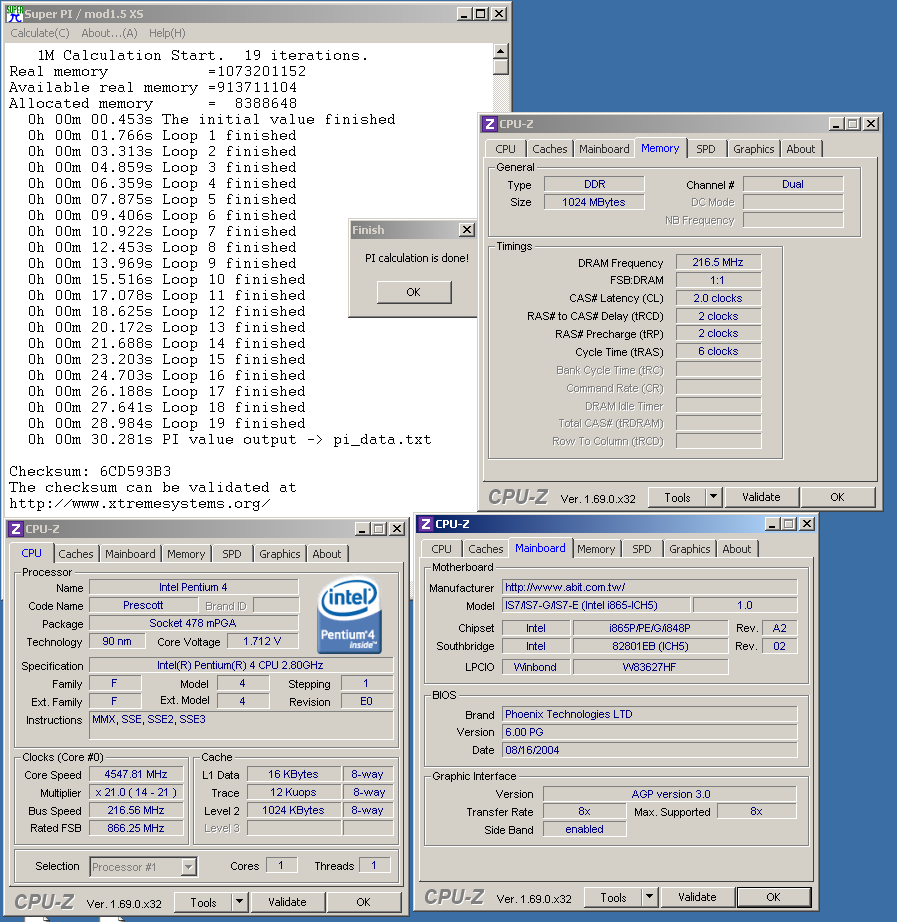Click the Core Speed 4547.81 MHz field
The width and height of the screenshot is (897, 922).
136,774
